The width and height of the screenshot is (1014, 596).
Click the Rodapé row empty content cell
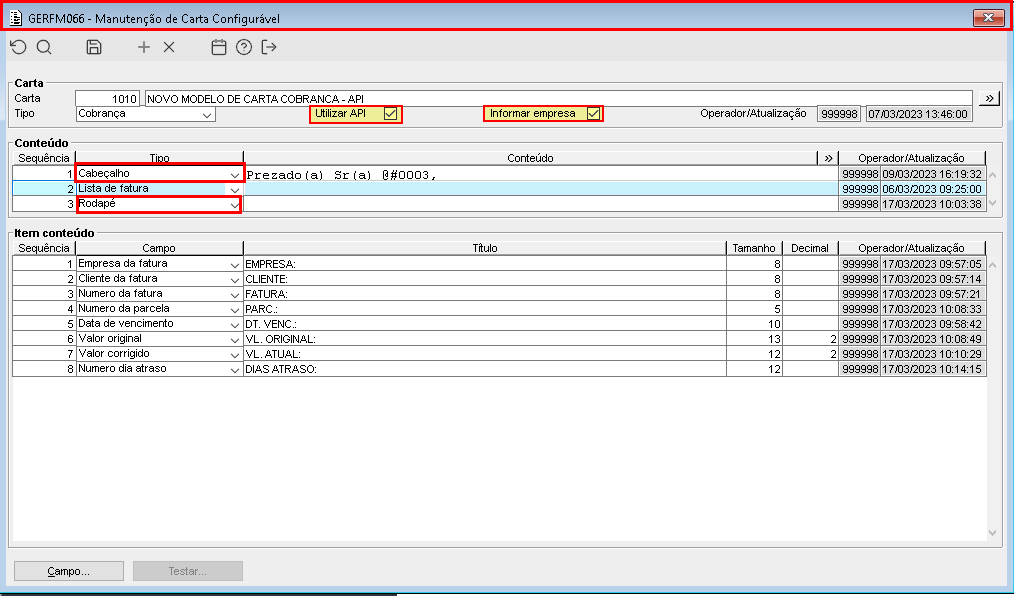pyautogui.click(x=541, y=204)
